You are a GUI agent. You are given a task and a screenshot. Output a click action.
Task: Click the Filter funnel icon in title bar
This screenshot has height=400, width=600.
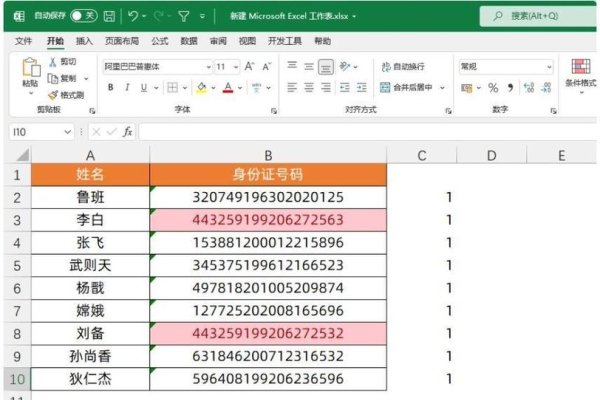pos(184,16)
